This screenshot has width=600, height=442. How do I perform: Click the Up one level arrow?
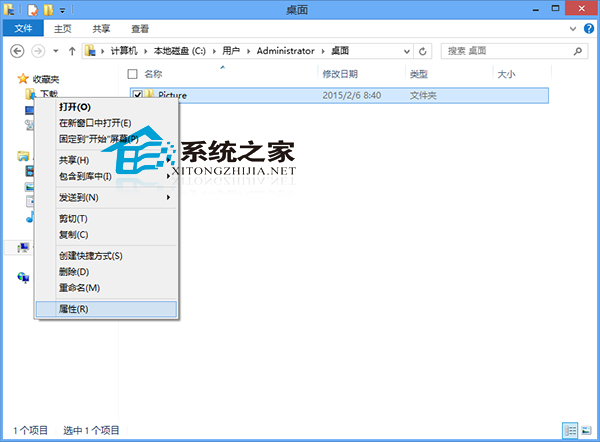click(x=72, y=50)
